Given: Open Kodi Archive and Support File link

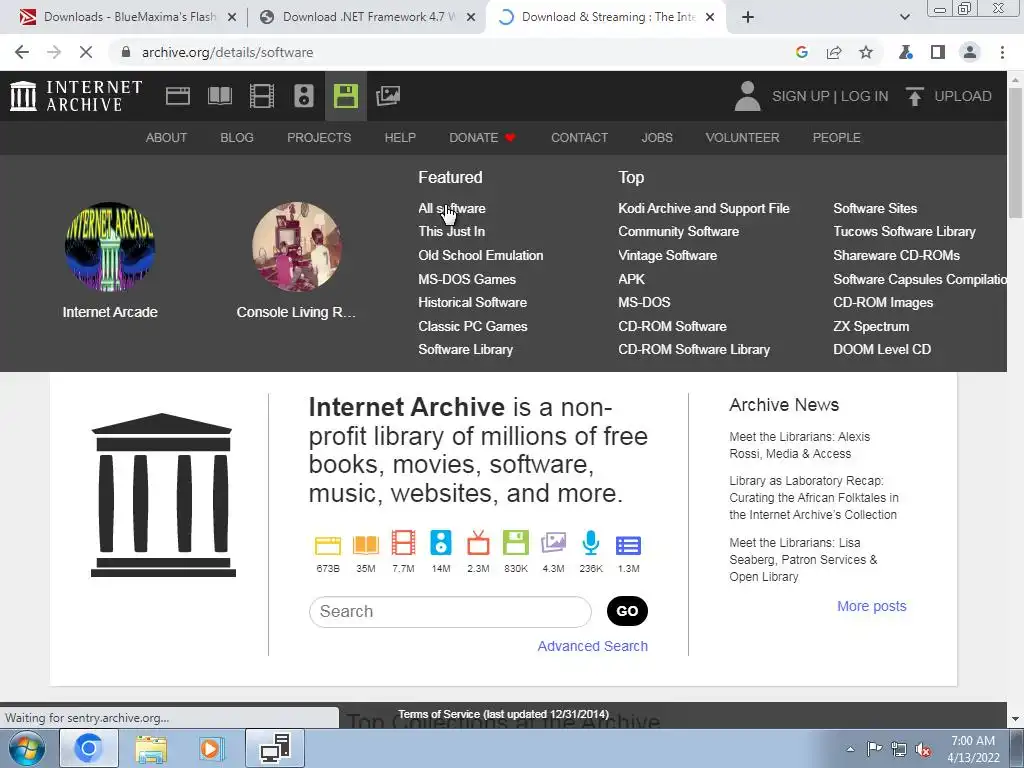Looking at the screenshot, I should (x=703, y=208).
